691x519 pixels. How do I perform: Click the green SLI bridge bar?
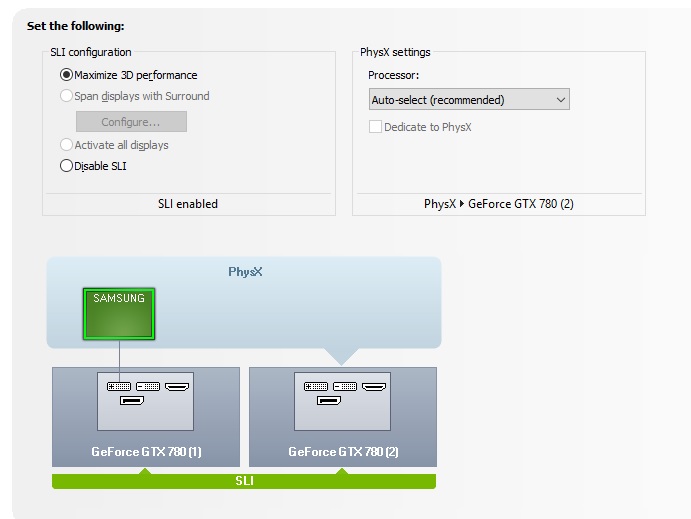coord(244,481)
